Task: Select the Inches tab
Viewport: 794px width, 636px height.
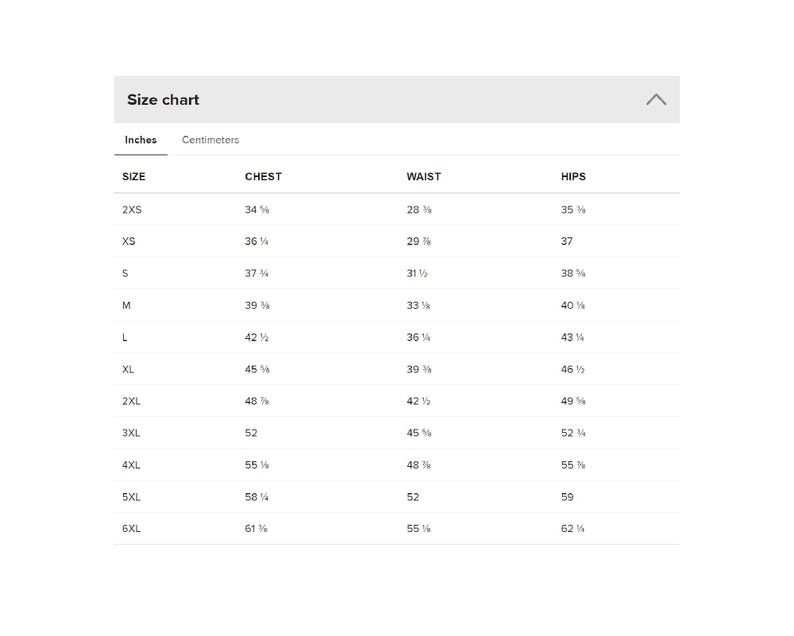Action: (141, 140)
